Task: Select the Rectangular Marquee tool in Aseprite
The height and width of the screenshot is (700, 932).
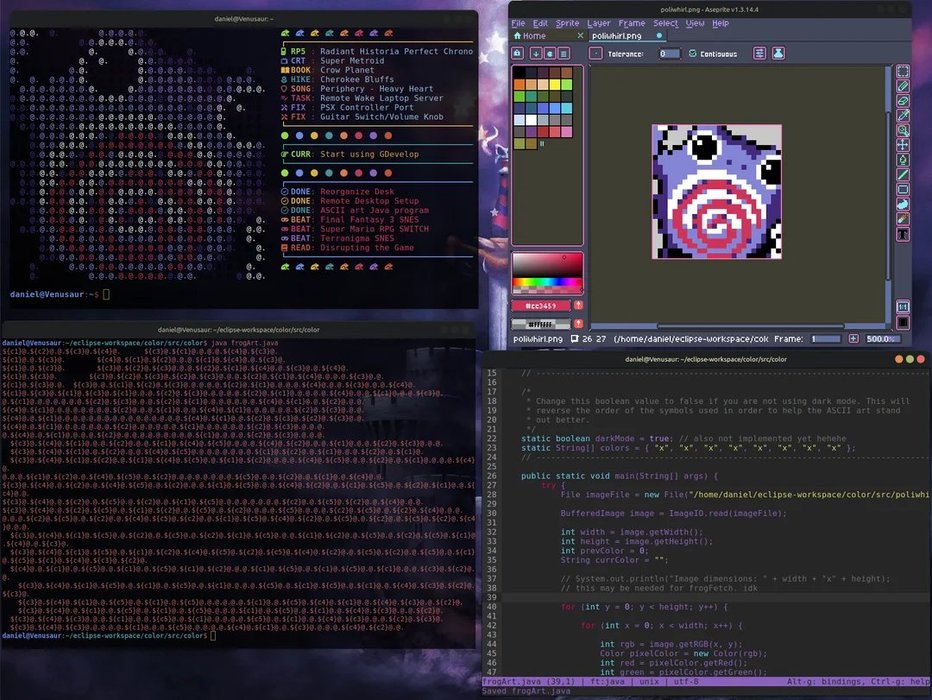Action: pos(903,71)
